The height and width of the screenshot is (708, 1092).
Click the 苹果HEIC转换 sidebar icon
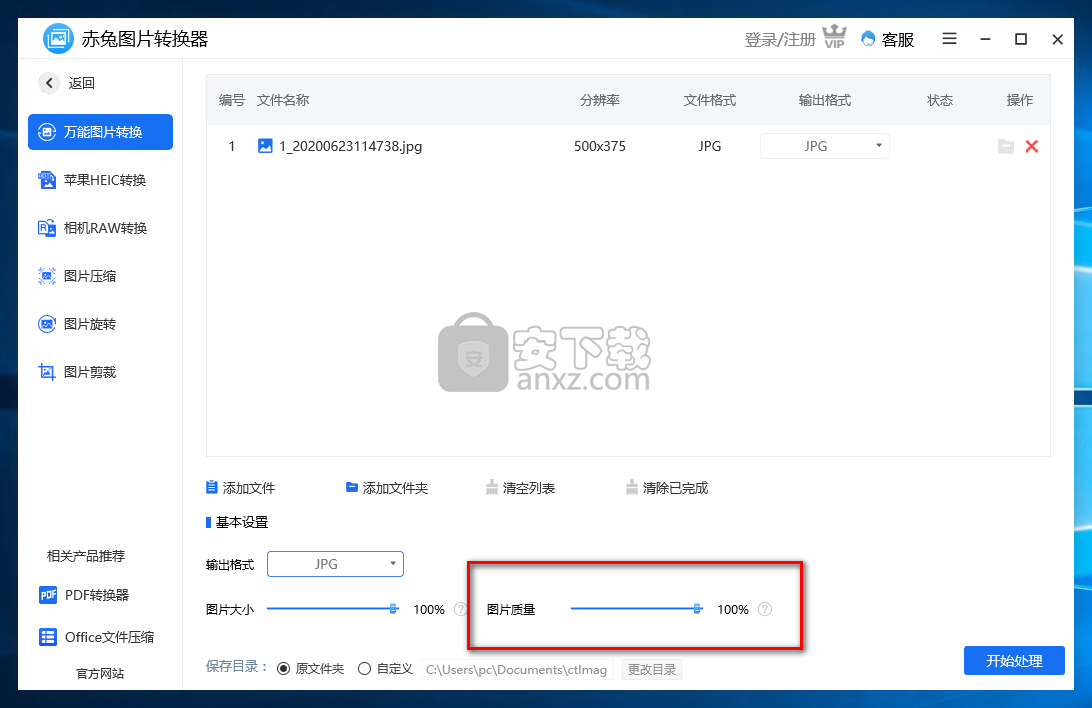tap(47, 180)
